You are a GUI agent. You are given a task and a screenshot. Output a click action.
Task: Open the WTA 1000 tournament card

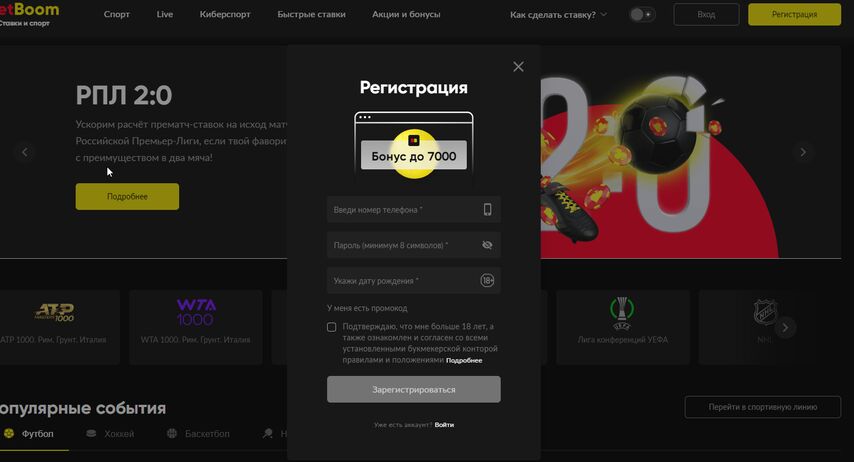(196, 327)
